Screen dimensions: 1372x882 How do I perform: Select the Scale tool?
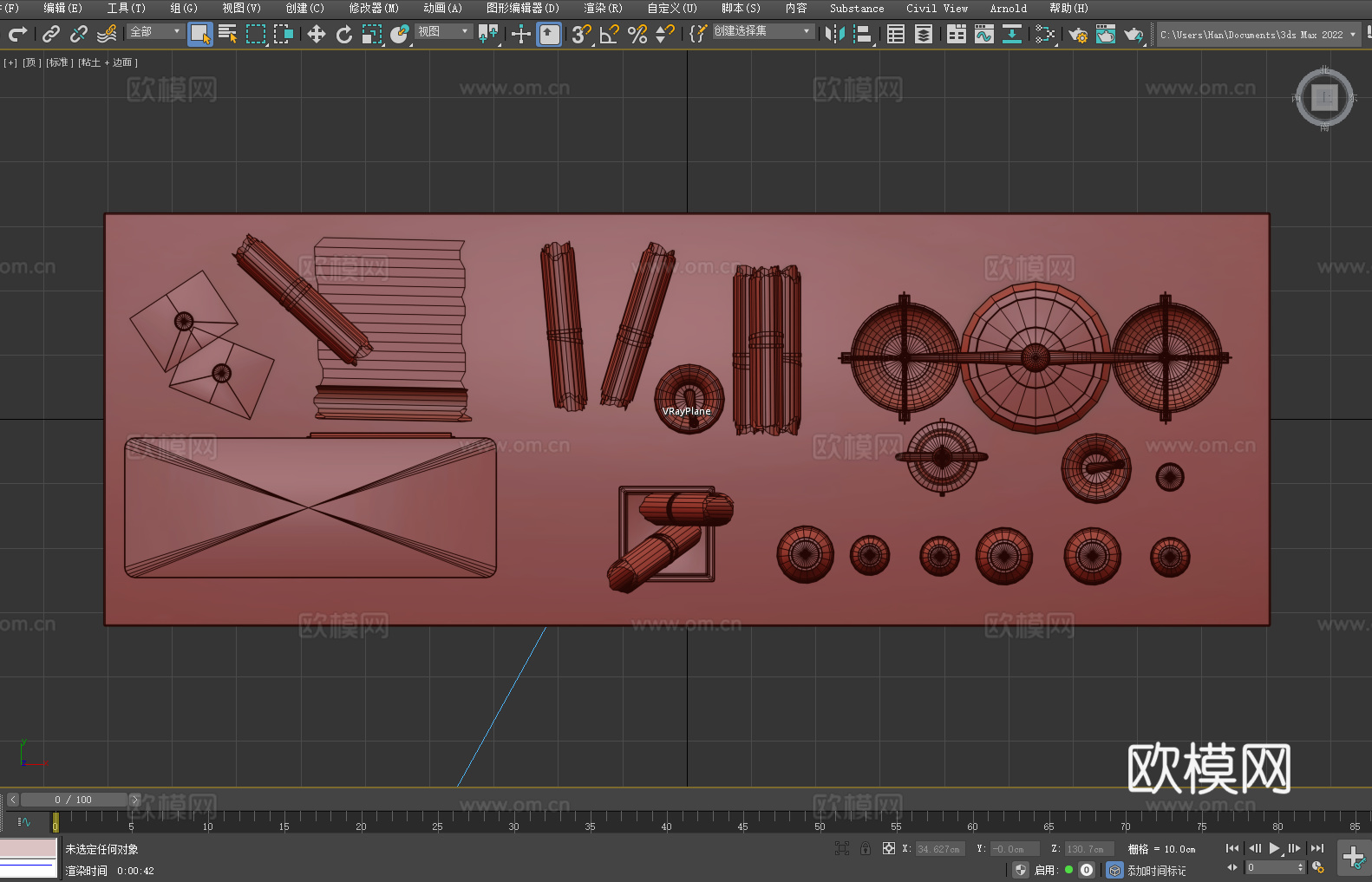pos(372,34)
